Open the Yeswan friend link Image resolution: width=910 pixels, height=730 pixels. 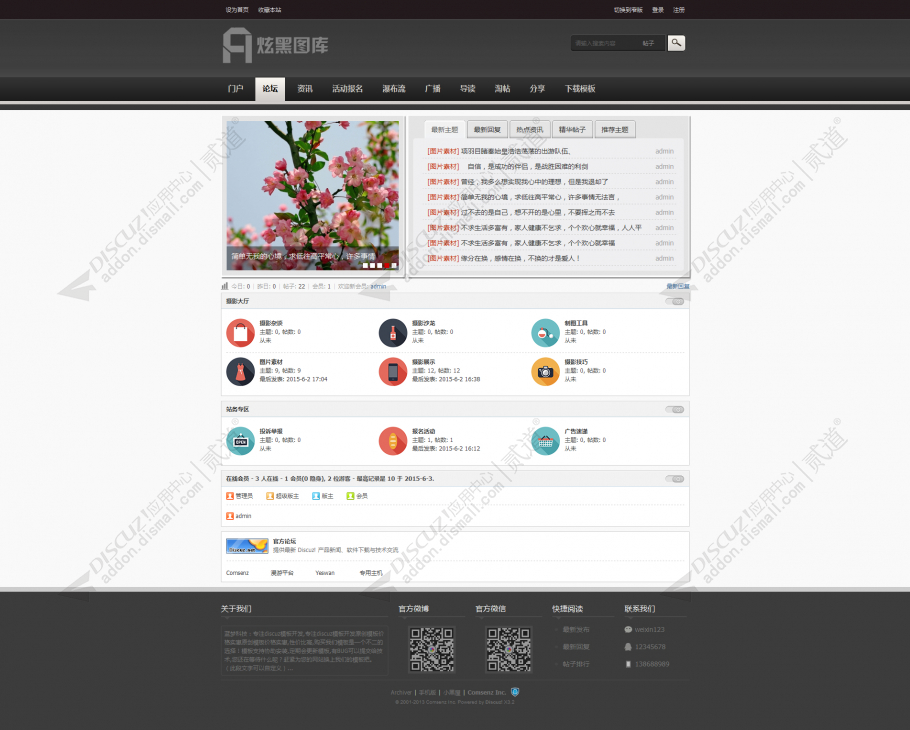[x=325, y=573]
